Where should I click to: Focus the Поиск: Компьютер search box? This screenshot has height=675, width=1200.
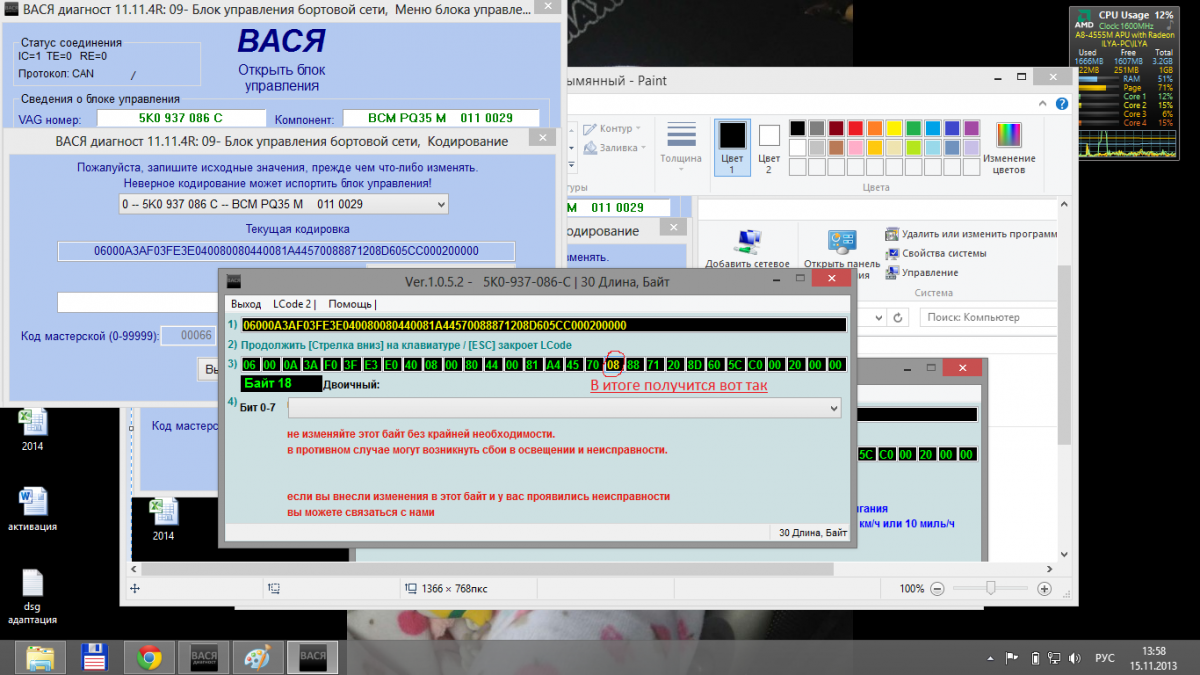[988, 317]
